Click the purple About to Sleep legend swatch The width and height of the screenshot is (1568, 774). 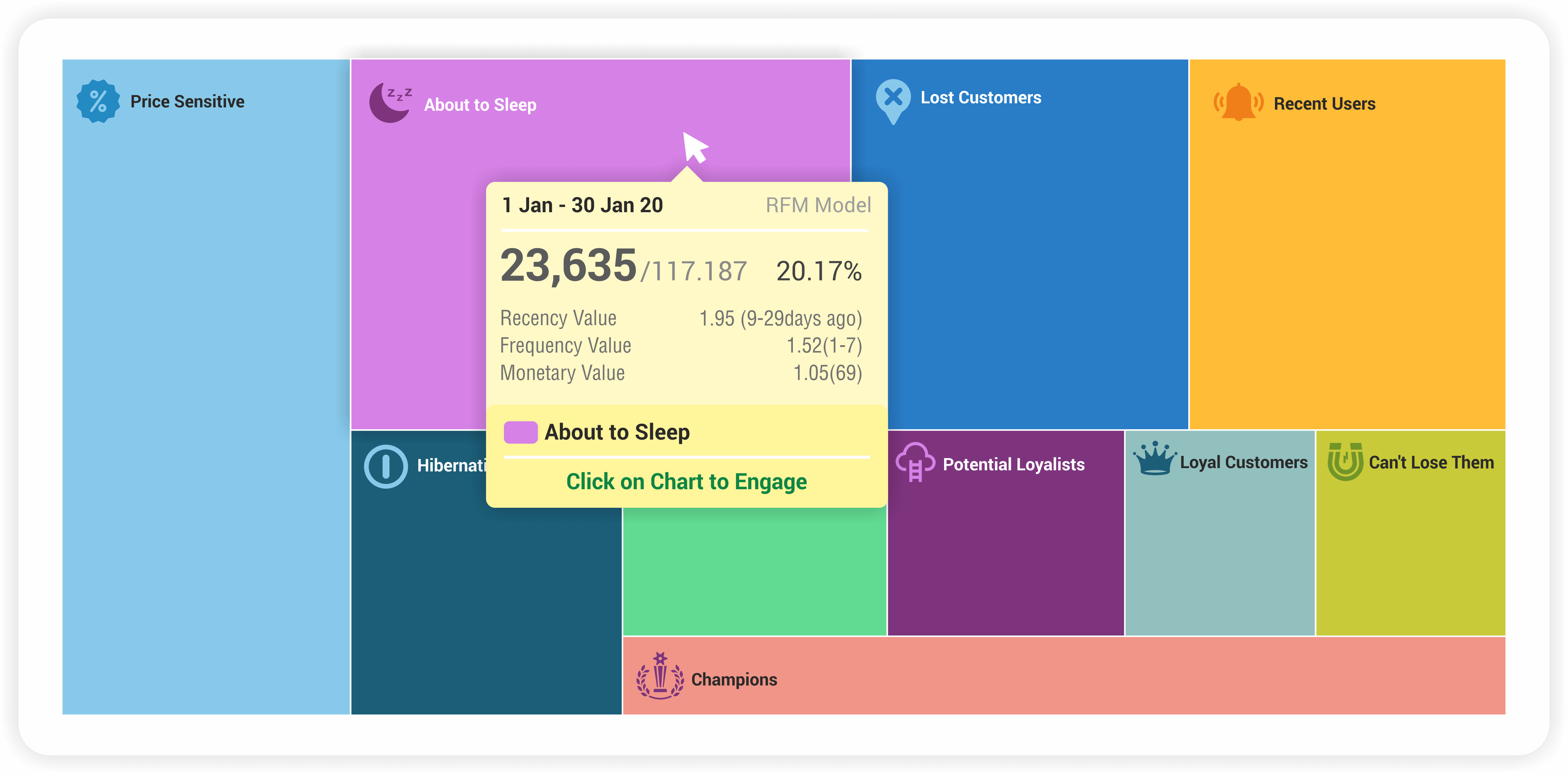click(x=521, y=432)
